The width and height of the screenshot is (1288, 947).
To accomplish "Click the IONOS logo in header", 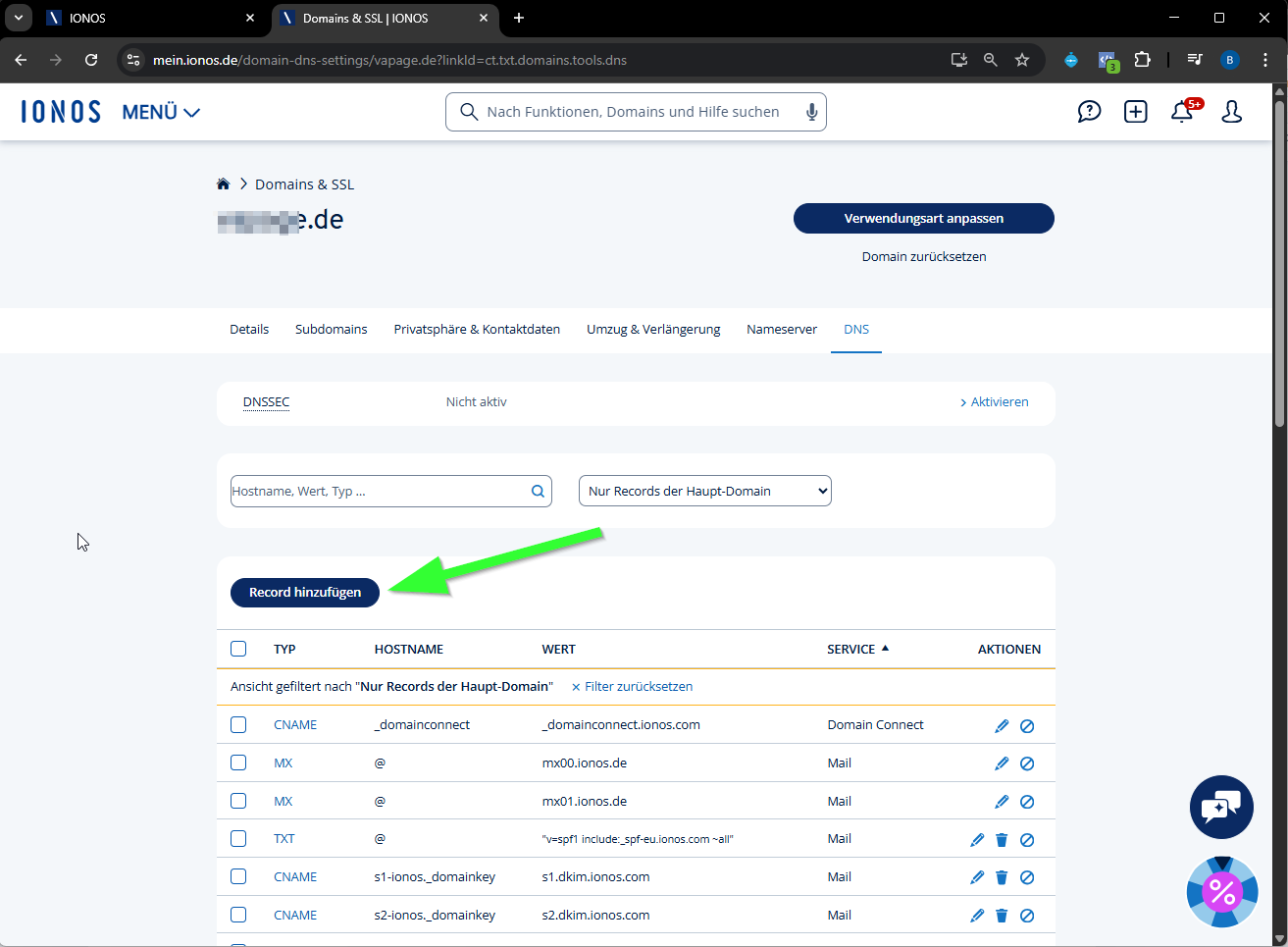I will [x=61, y=112].
